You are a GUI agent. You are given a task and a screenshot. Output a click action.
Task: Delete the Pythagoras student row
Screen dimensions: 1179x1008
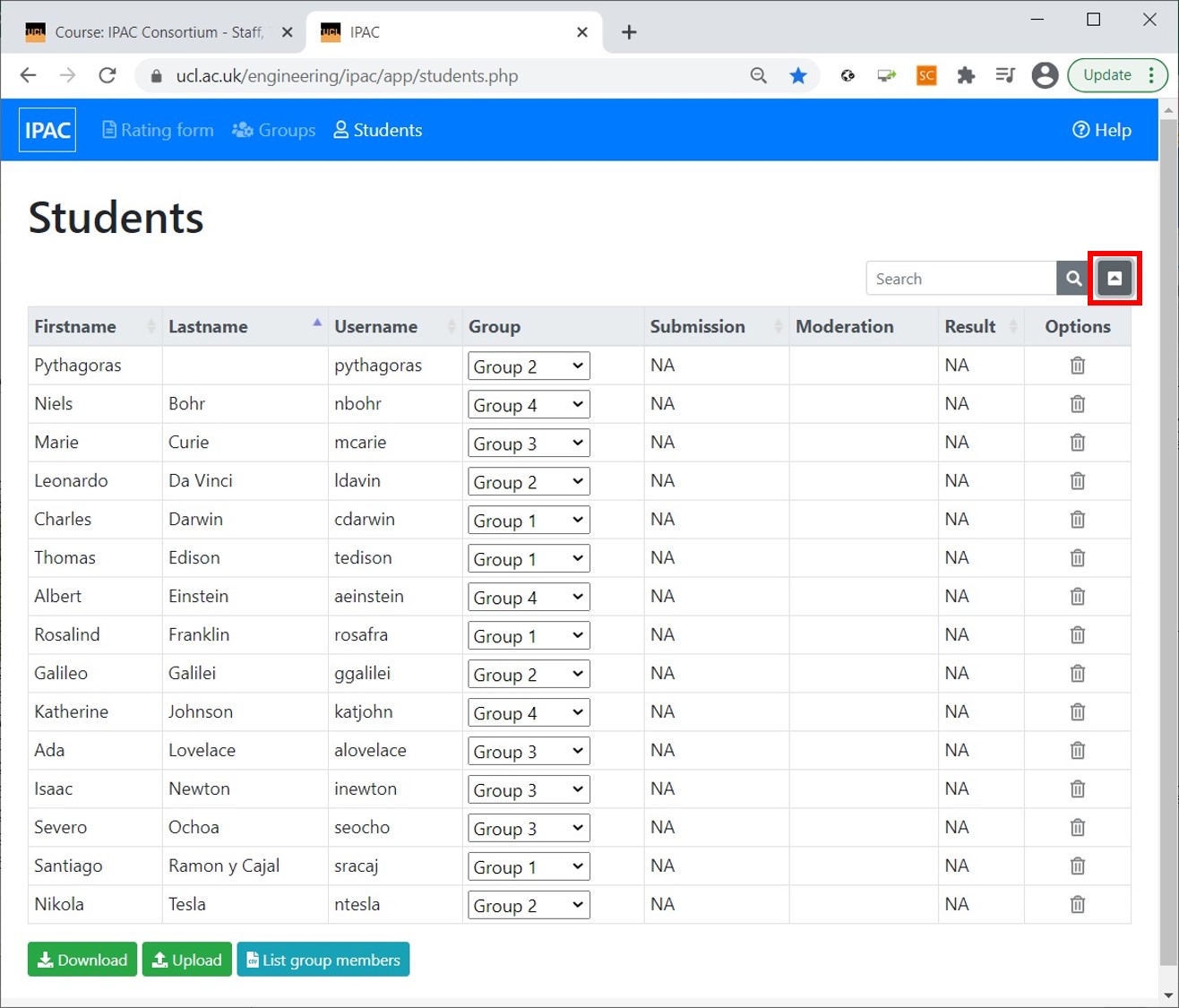(1078, 366)
